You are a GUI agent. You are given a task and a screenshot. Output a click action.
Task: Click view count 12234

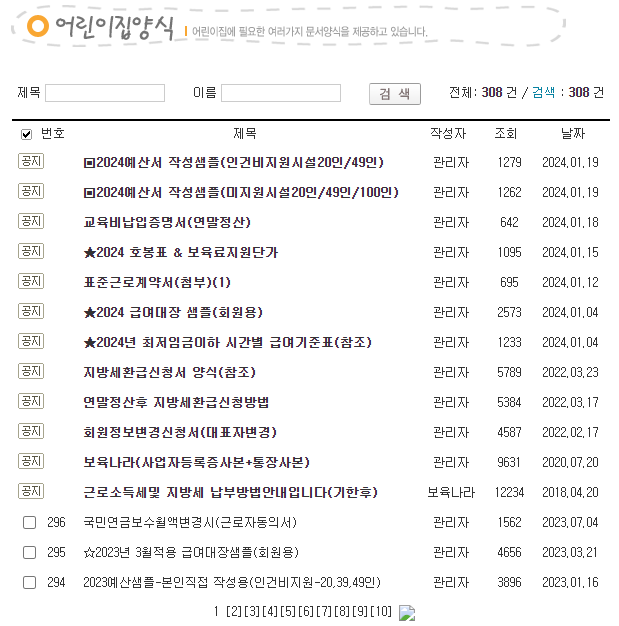tap(509, 492)
